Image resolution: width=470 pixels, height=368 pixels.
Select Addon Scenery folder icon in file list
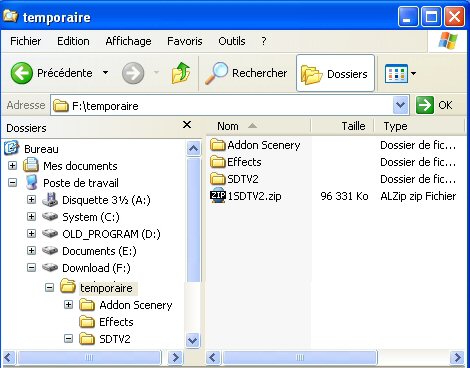tap(218, 145)
